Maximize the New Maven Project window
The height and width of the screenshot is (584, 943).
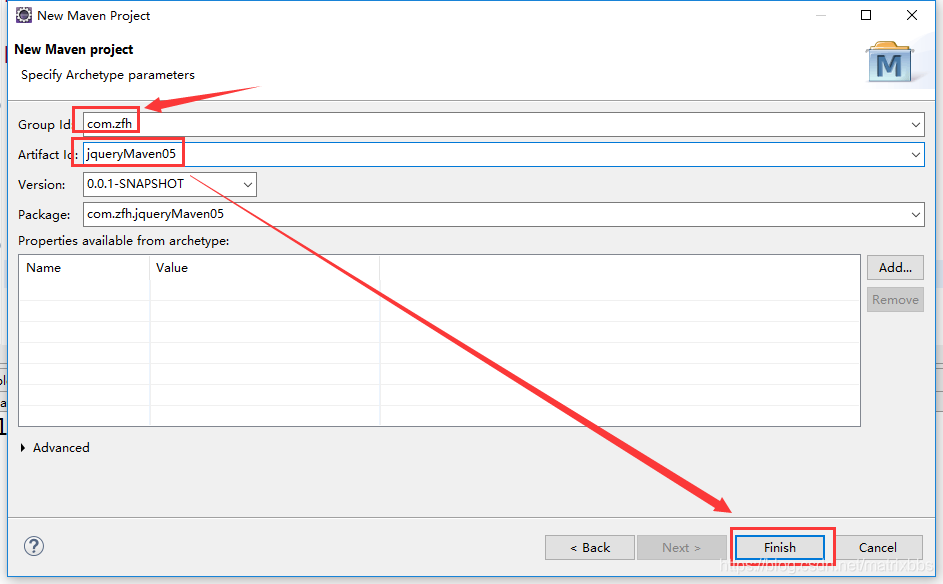click(866, 15)
